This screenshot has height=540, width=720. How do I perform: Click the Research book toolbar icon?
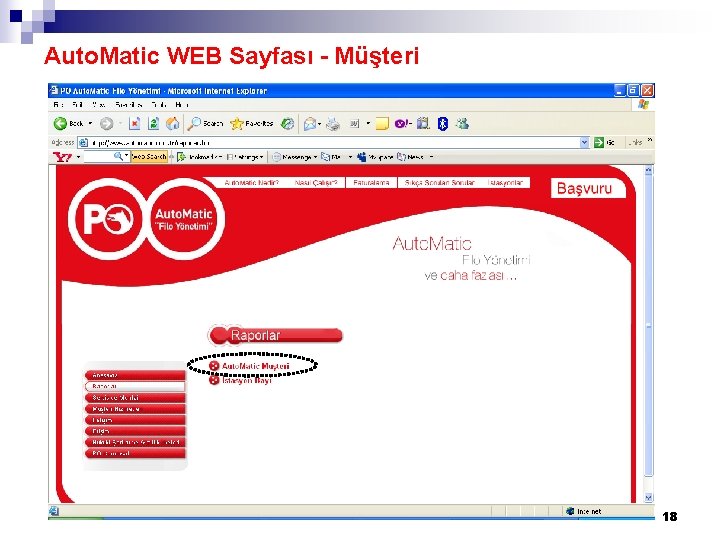coord(423,124)
